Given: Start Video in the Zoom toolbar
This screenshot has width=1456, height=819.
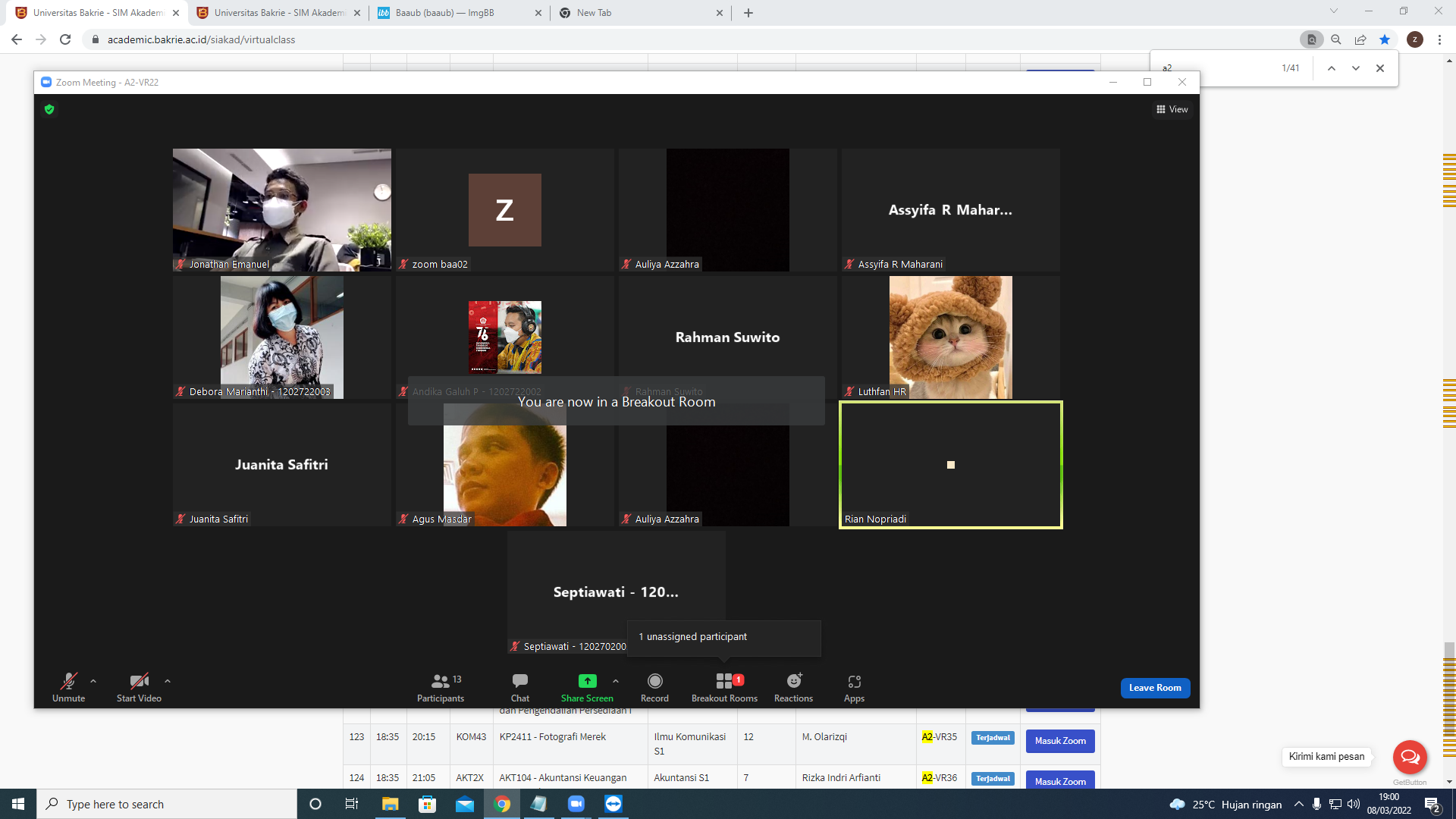Looking at the screenshot, I should point(139,687).
